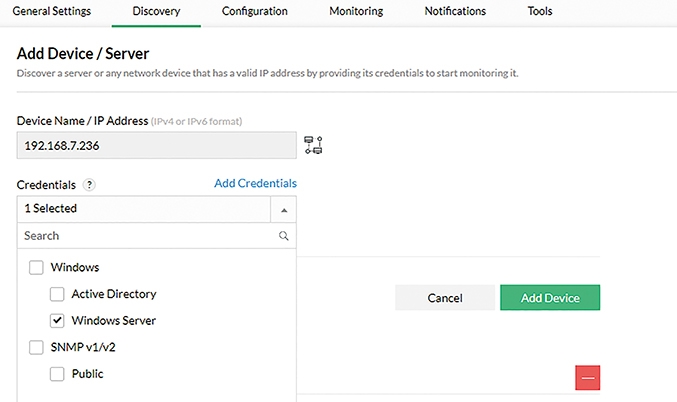Uncheck the Windows Server credential
Screen dimensions: 677x402
[57, 320]
